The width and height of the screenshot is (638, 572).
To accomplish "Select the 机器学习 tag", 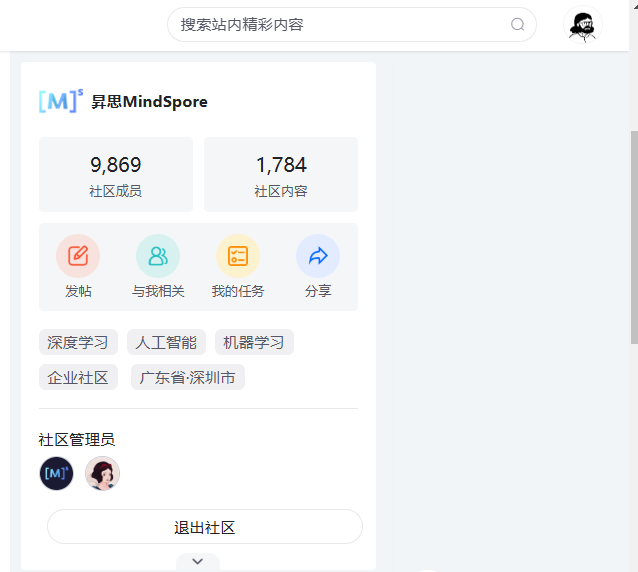I will pos(254,342).
